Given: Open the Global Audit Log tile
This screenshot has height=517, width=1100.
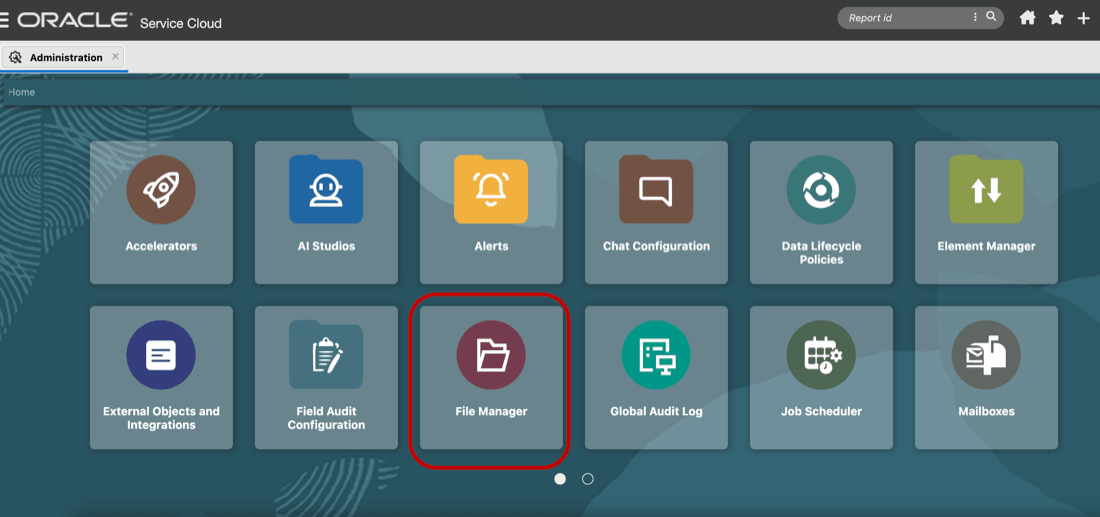Looking at the screenshot, I should tap(656, 377).
